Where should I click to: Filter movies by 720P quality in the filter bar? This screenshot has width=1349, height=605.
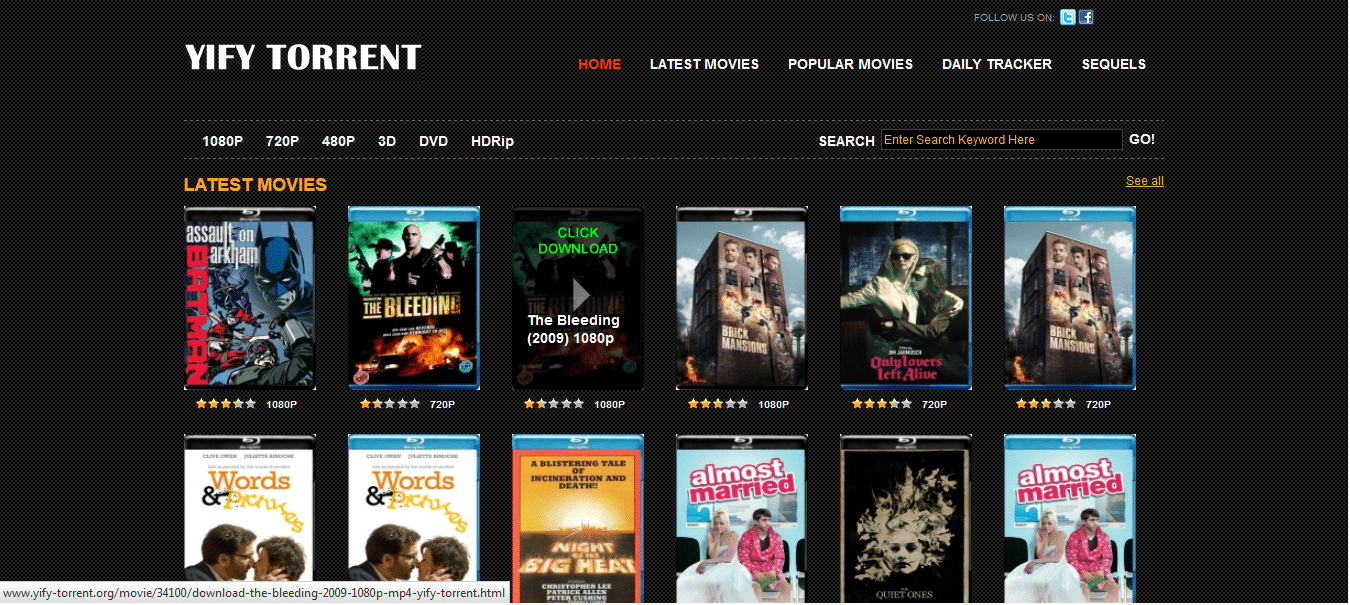[x=282, y=141]
